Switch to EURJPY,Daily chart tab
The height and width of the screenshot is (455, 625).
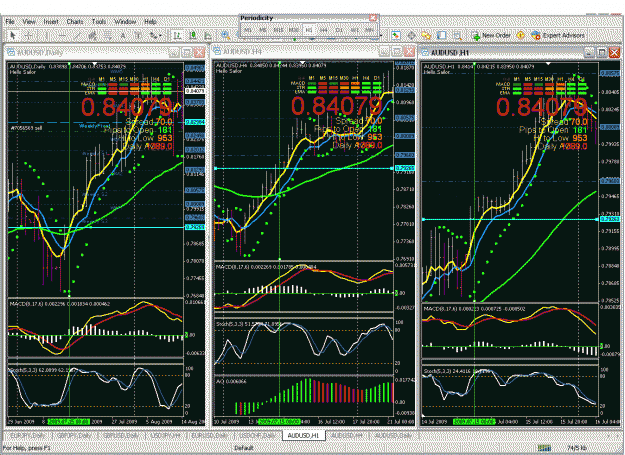pos(27,436)
